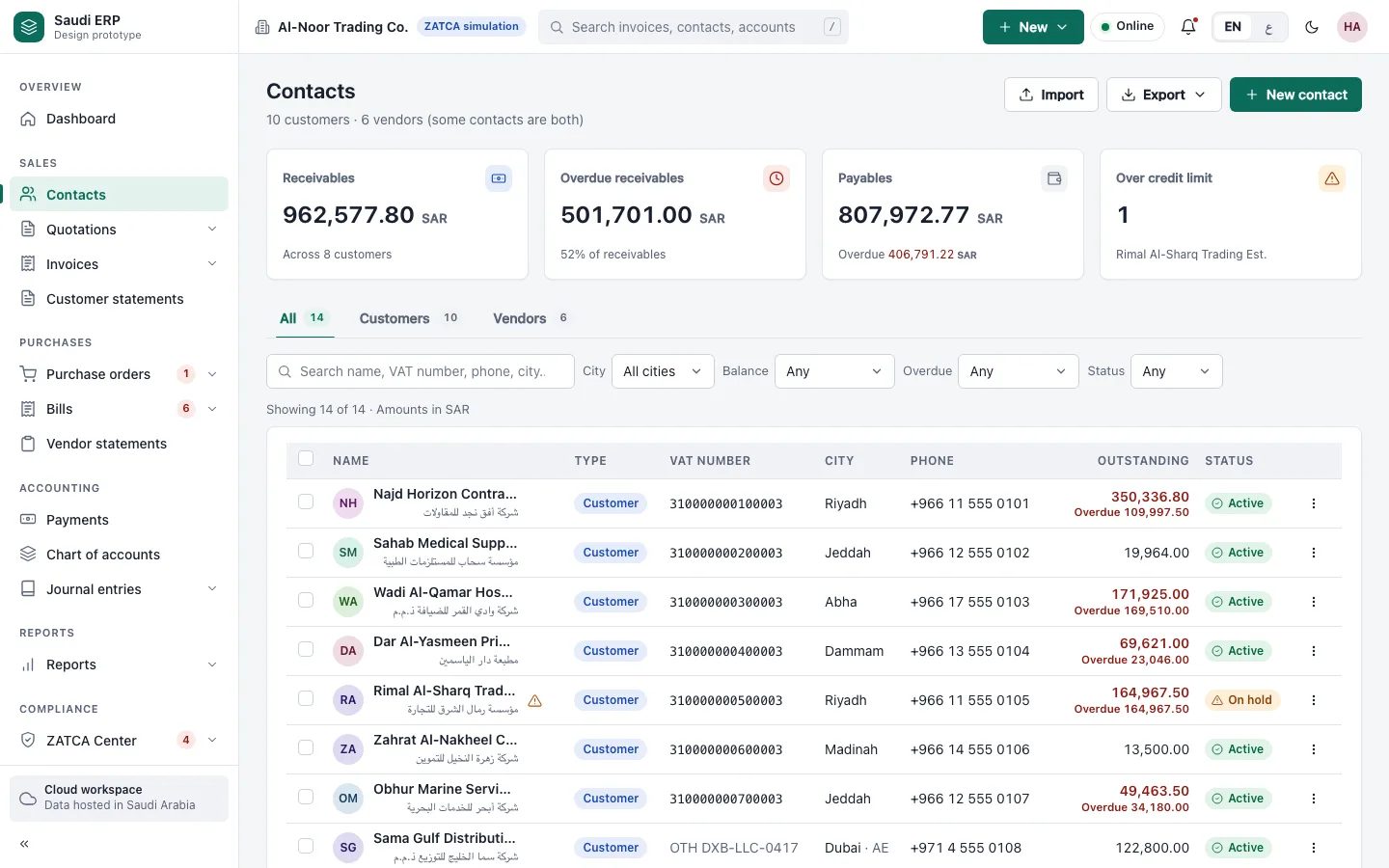
Task: Open the notifications bell
Action: coord(1188,27)
